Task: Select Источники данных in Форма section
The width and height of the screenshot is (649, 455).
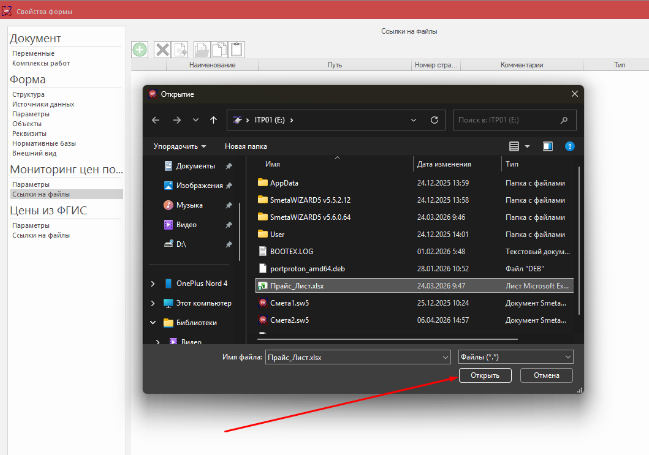Action: [x=43, y=104]
